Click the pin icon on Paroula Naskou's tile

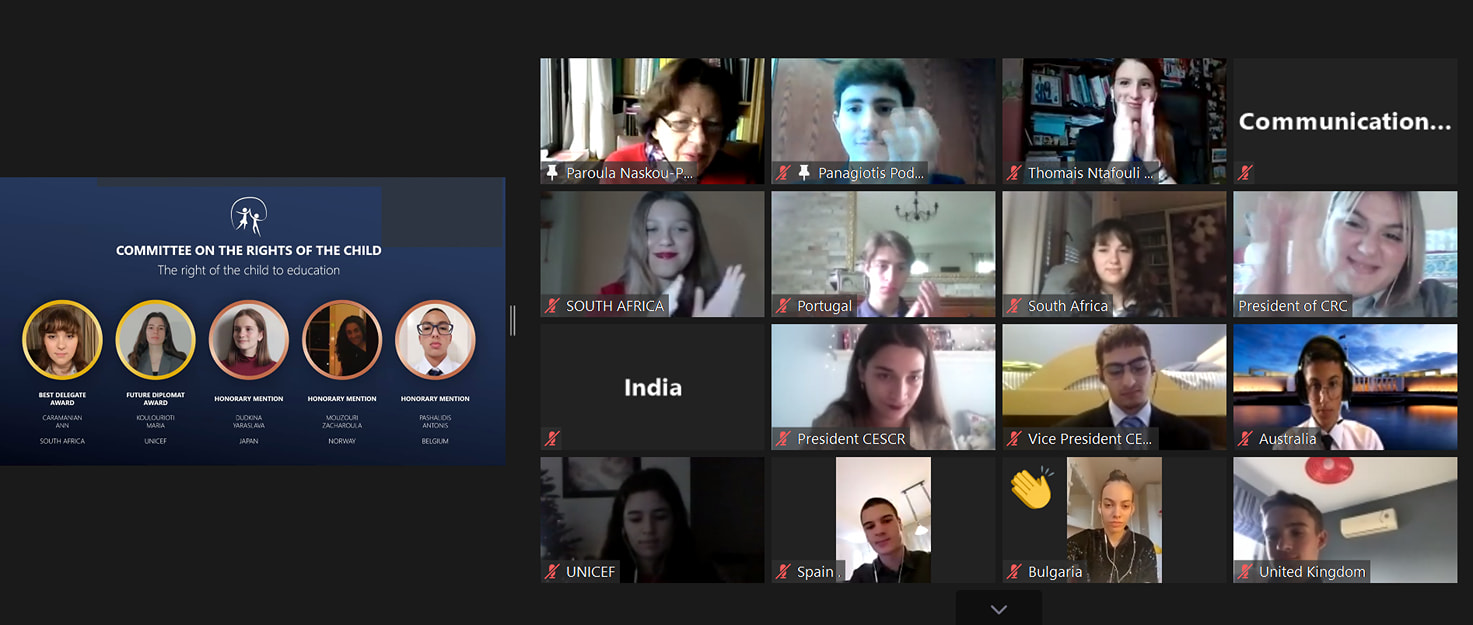pyautogui.click(x=552, y=173)
